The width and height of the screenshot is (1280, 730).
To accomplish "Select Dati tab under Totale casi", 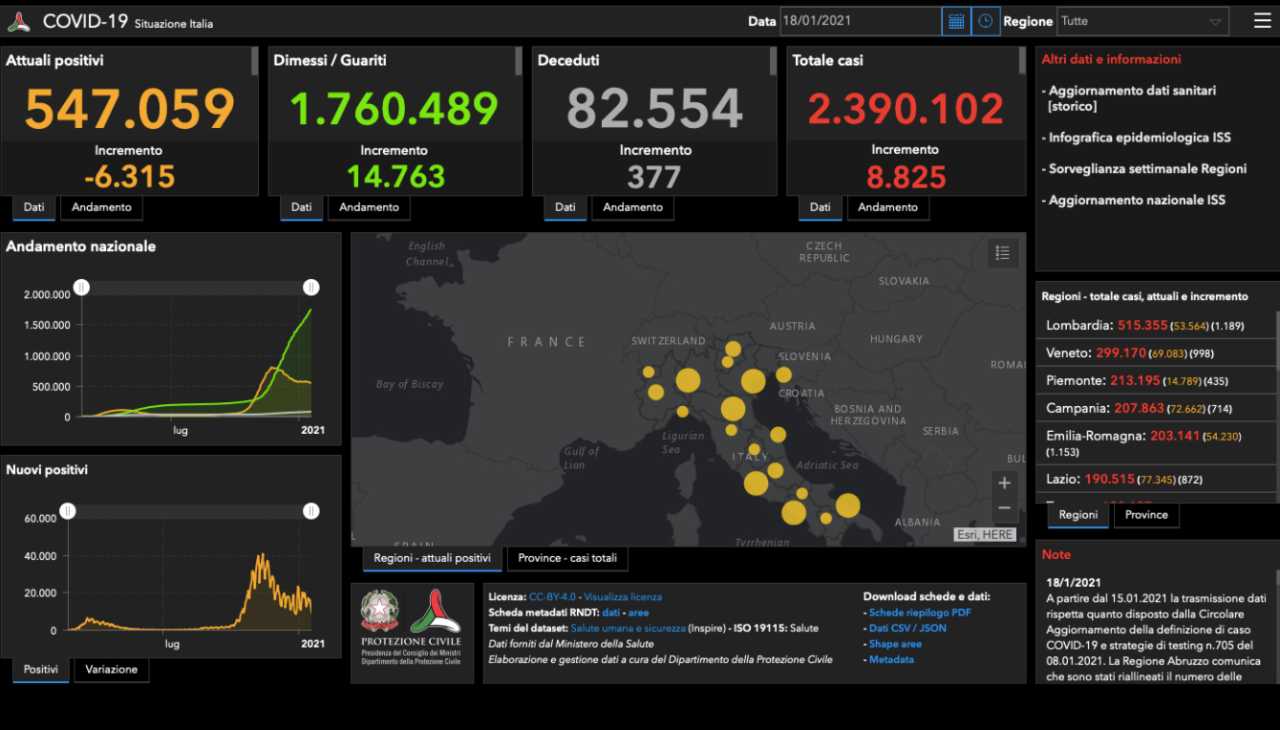I will click(x=820, y=207).
